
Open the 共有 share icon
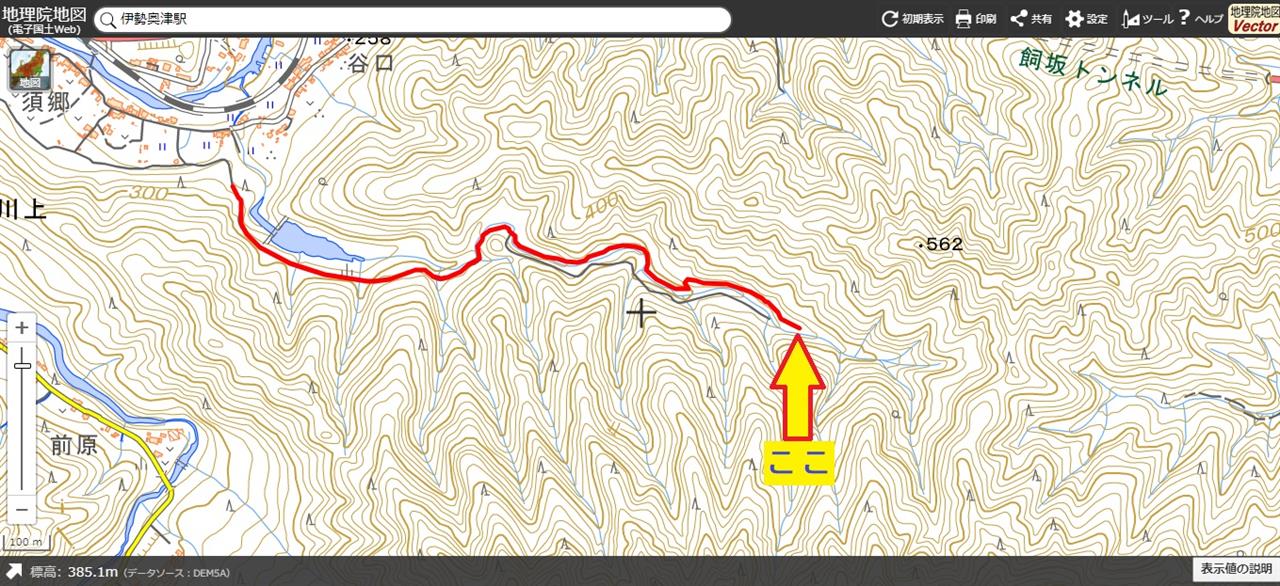pos(1019,19)
